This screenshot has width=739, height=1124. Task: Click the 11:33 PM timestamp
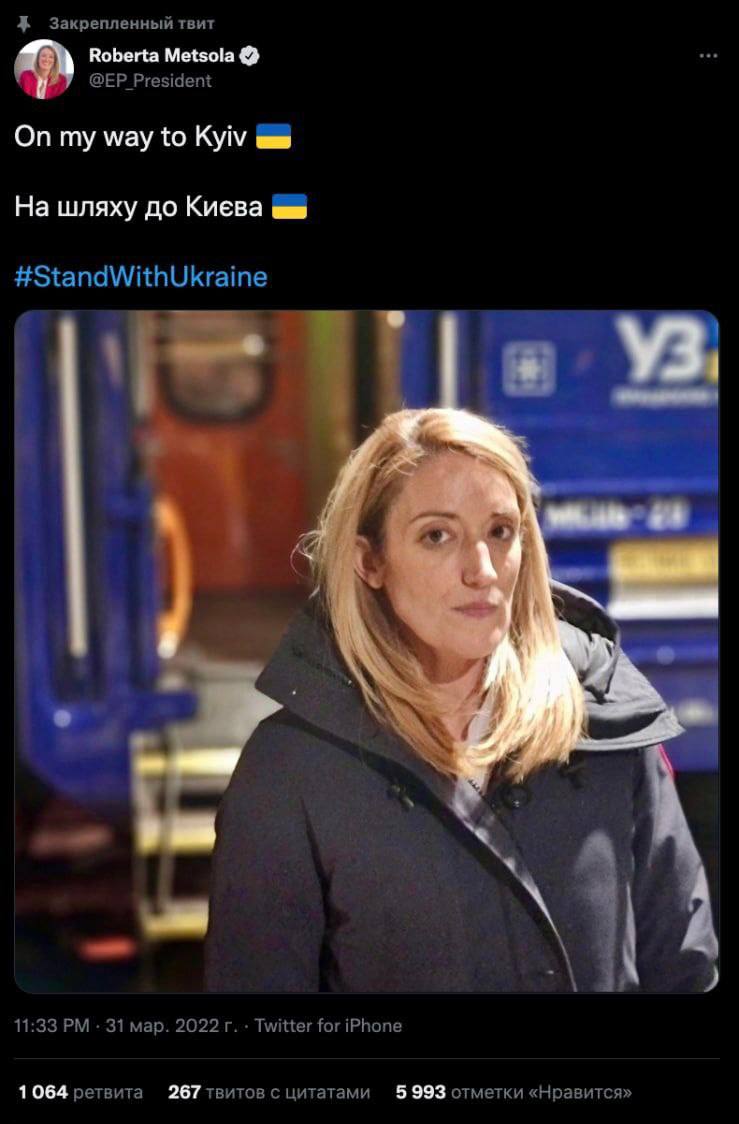pos(52,1026)
